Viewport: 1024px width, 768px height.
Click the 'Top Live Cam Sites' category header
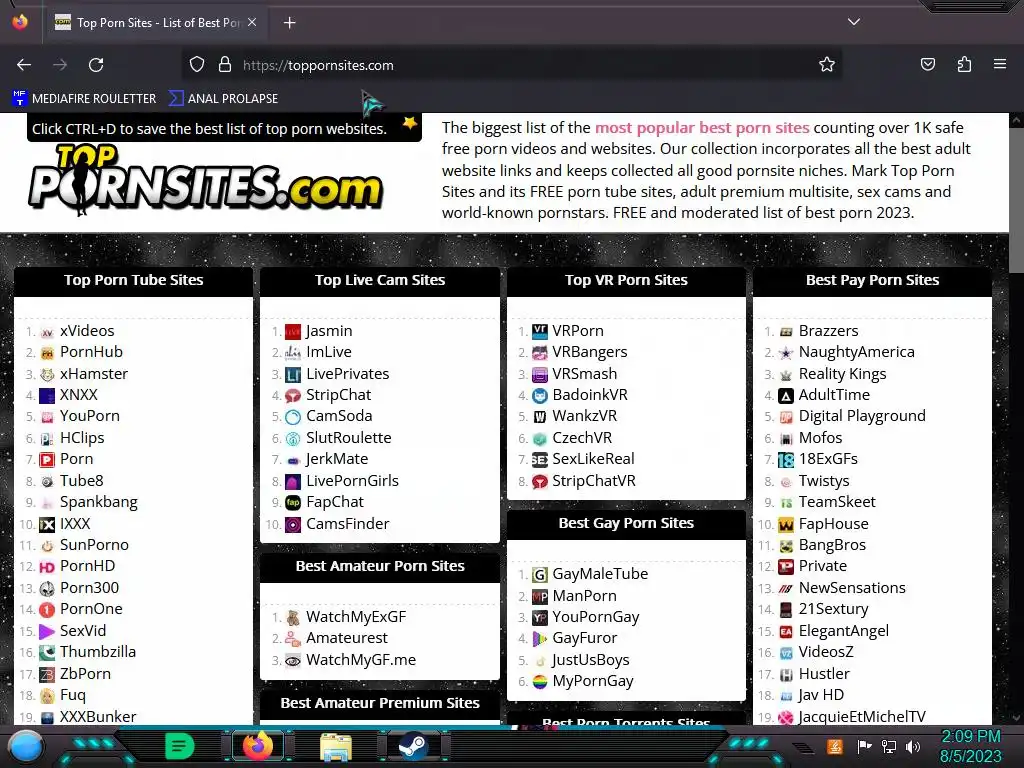(380, 280)
